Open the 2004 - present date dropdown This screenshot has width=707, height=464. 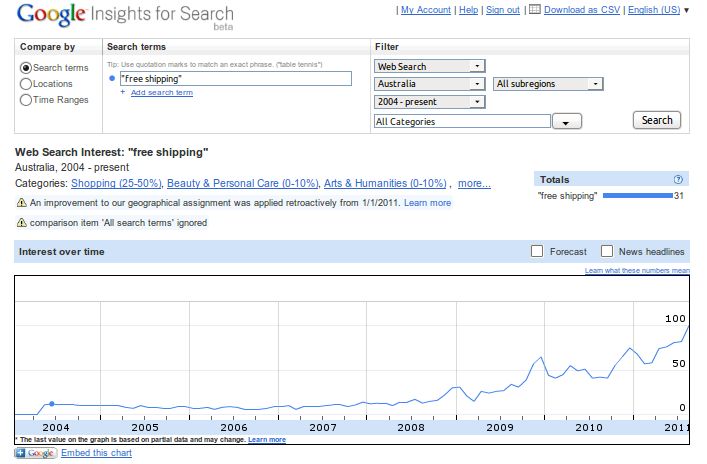pos(429,102)
